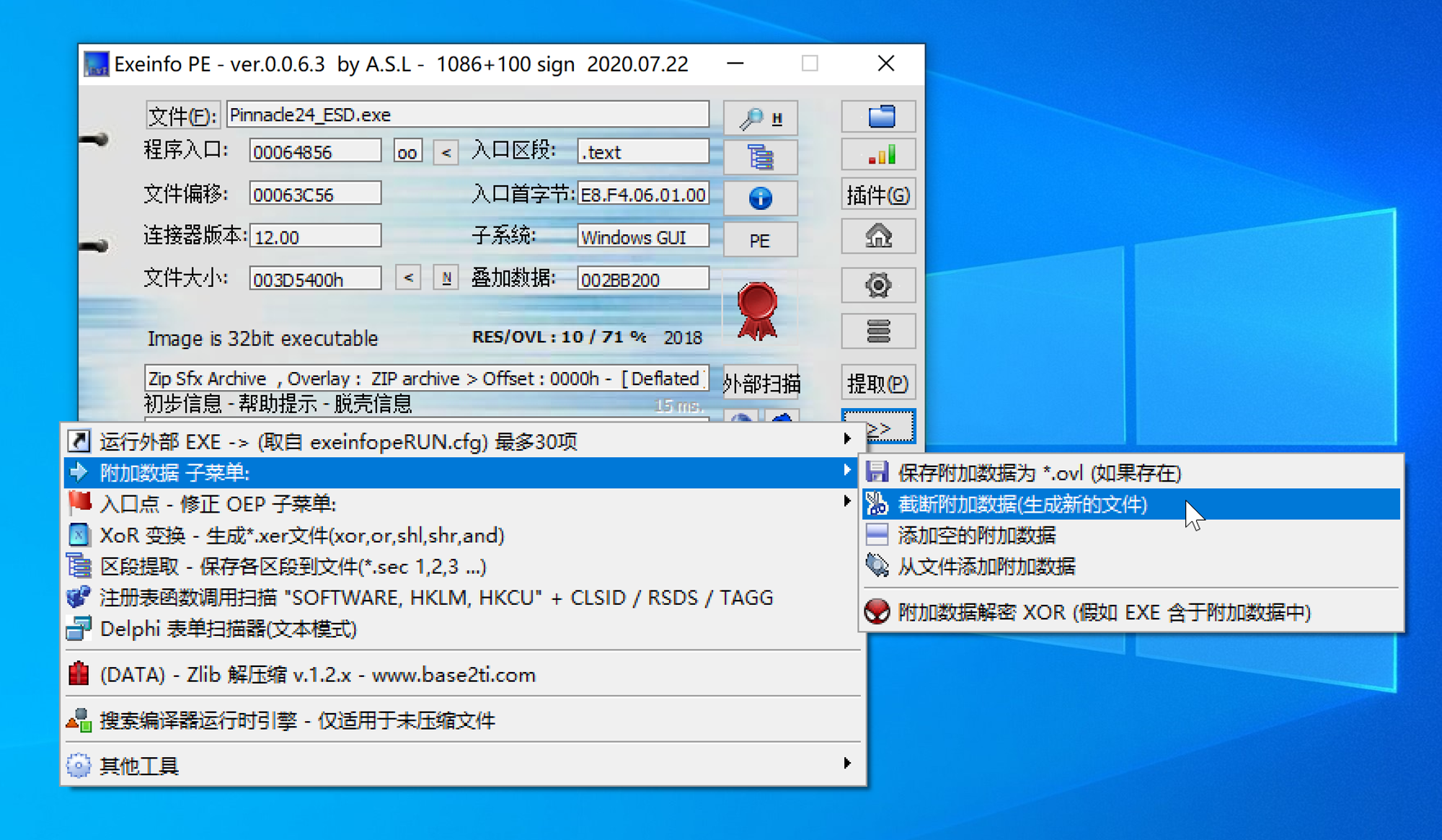1442x840 pixels.
Task: Click the red wax seal icon
Action: [757, 310]
